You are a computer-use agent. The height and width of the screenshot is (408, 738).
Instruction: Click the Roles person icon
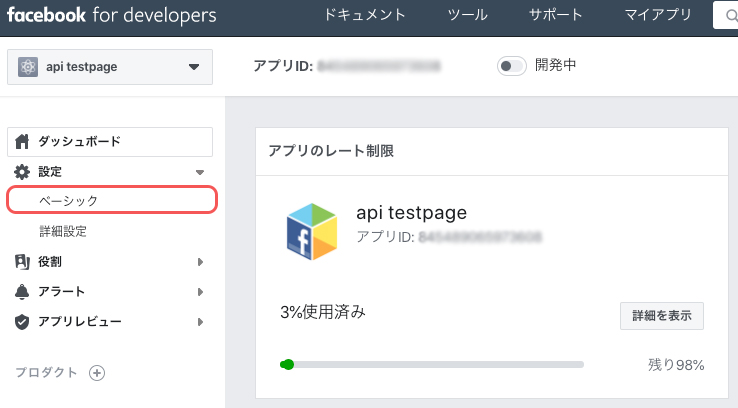(23, 262)
